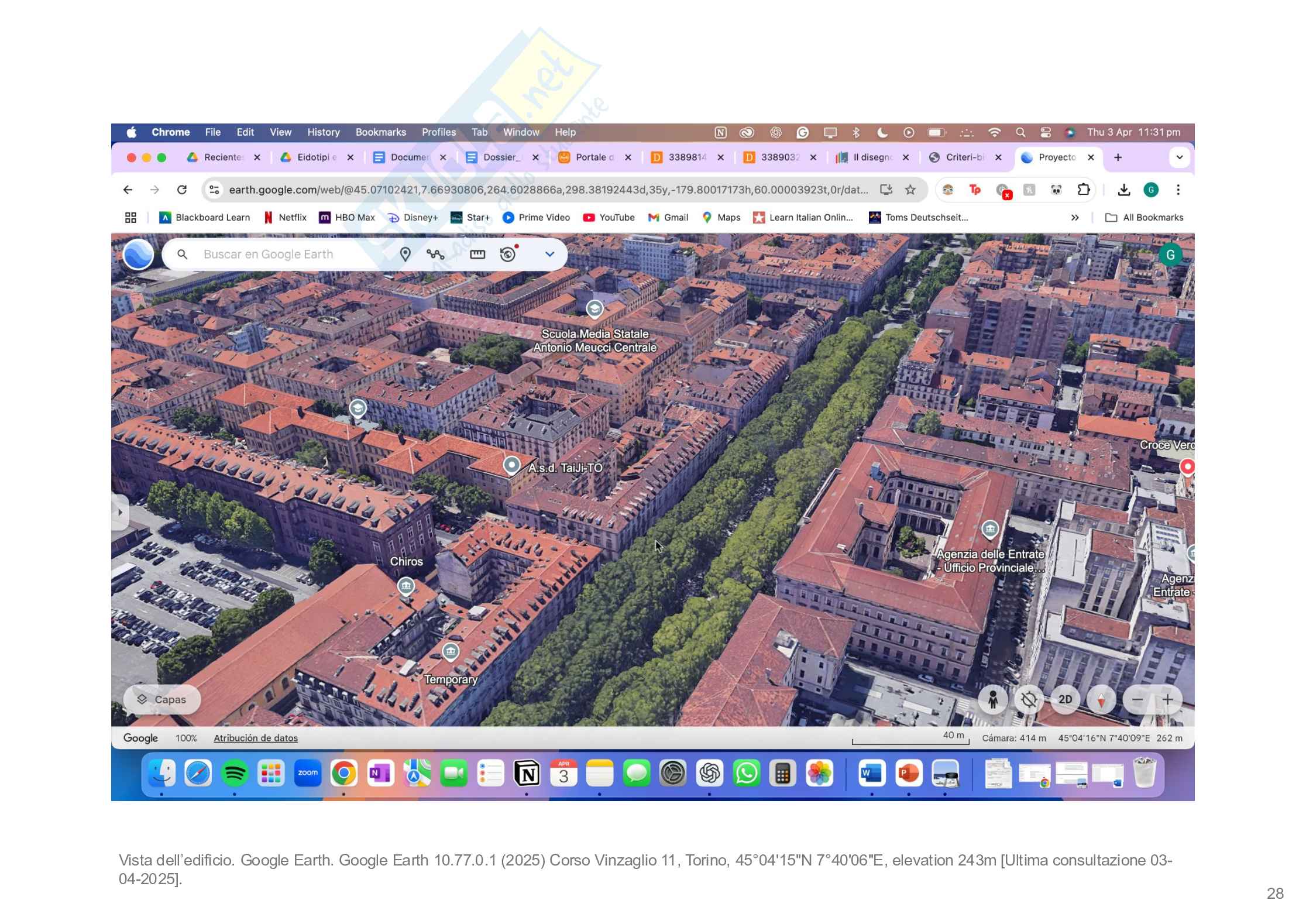
Task: Click the Google Earth placemark pin icon
Action: click(x=405, y=254)
